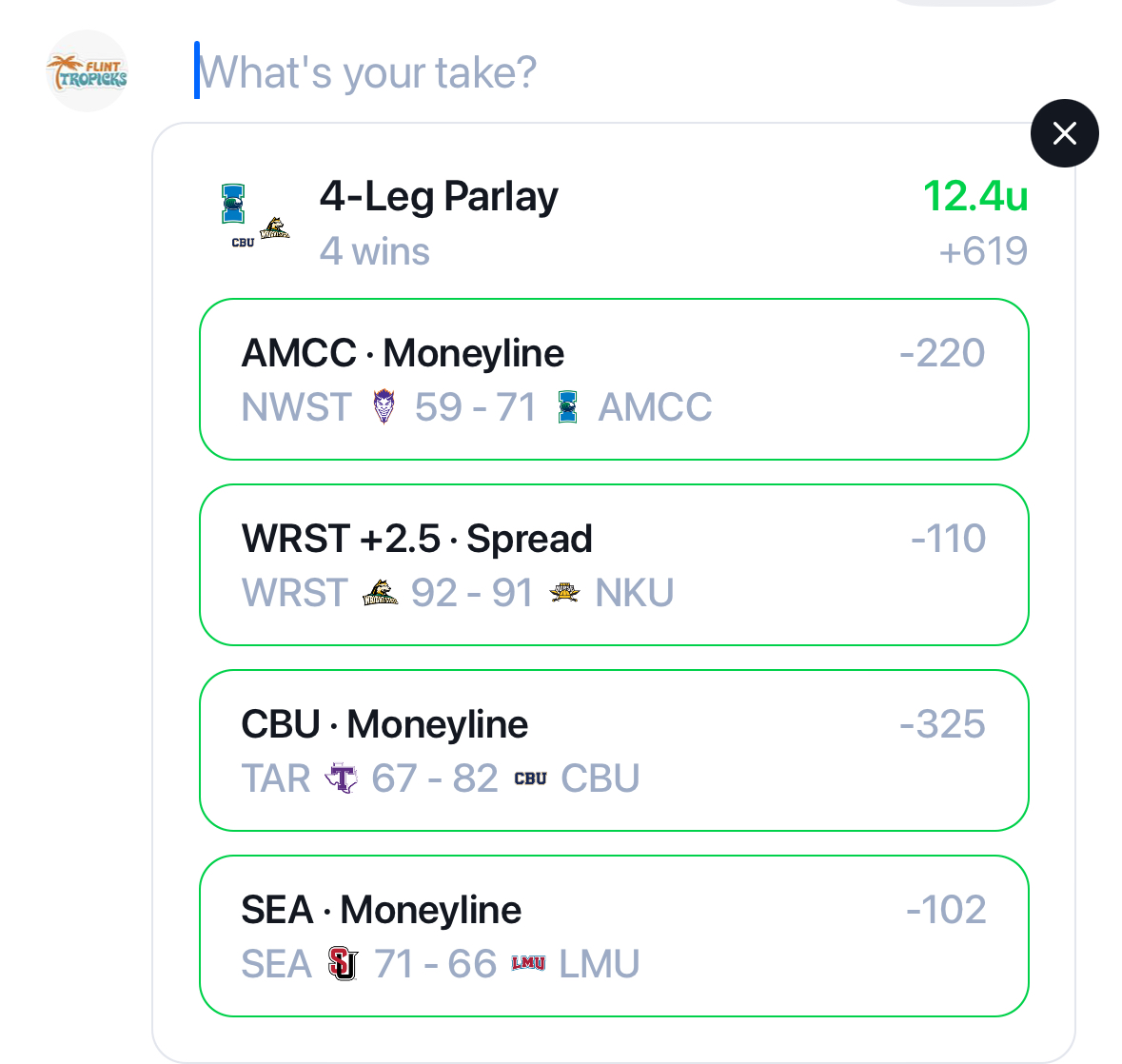Click the WRST wolf team logo
The image size is (1122, 1064).
tap(380, 593)
